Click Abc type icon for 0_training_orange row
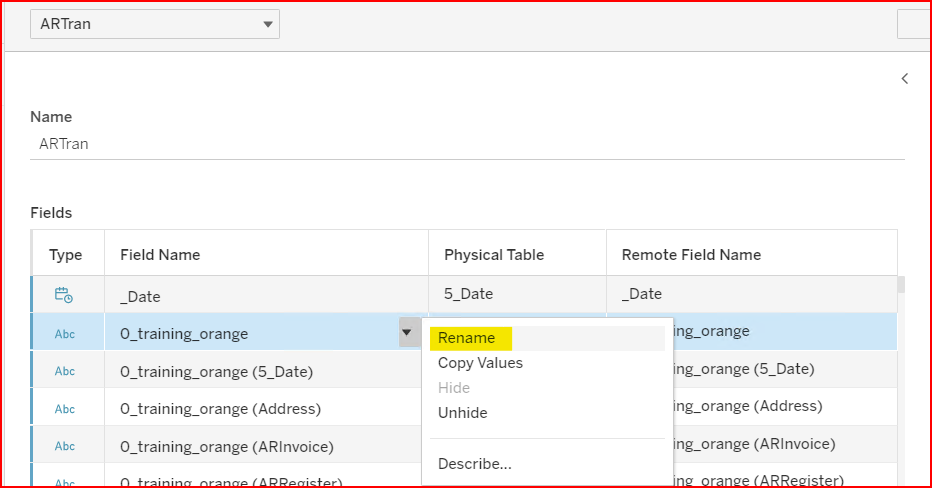This screenshot has width=932, height=488. (65, 334)
